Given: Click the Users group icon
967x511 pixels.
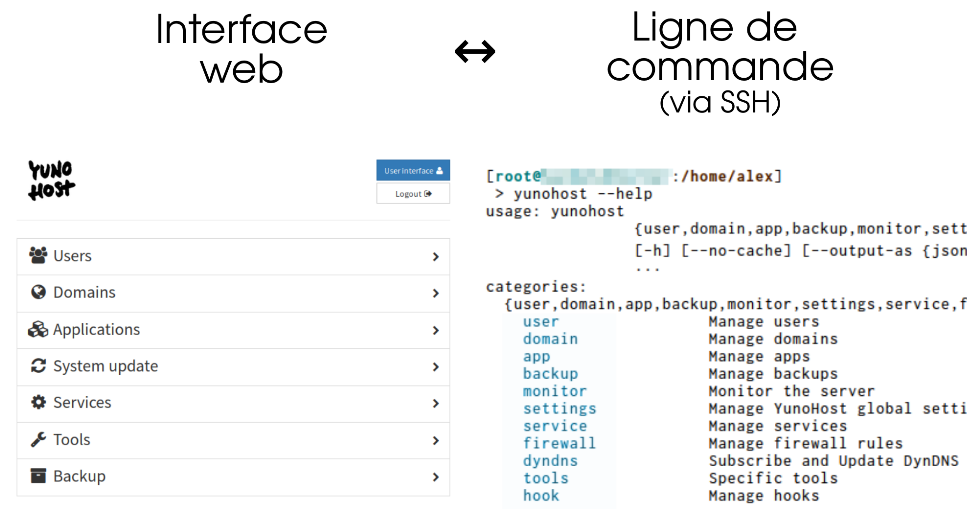Looking at the screenshot, I should (x=38, y=255).
